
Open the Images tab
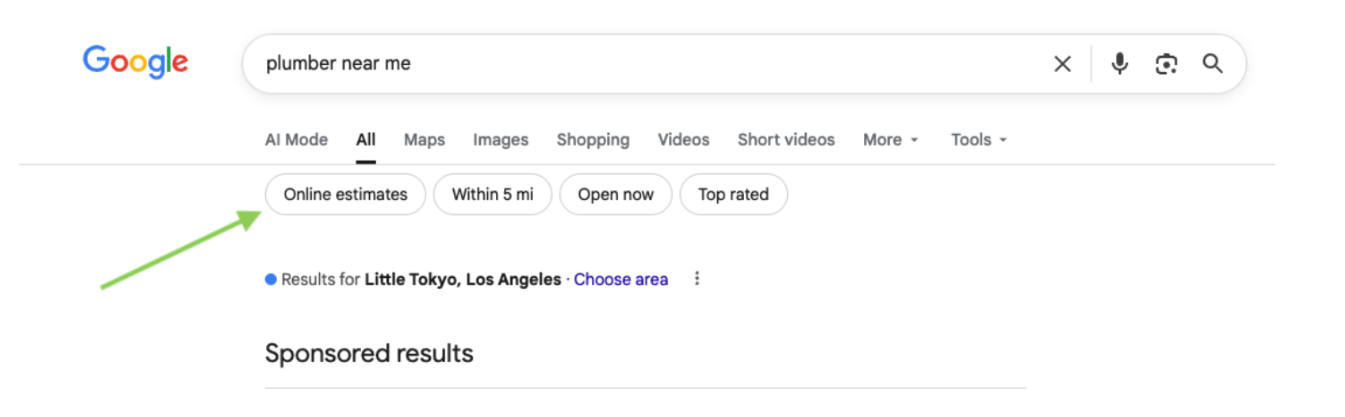[x=500, y=140]
